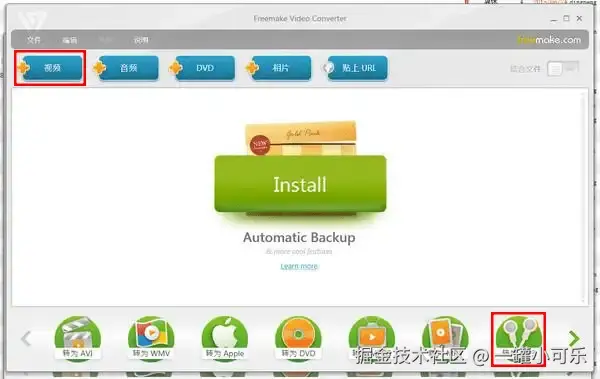Viewport: 600px width, 379px height.
Task: Click the Automatic Backup heading
Action: point(299,237)
